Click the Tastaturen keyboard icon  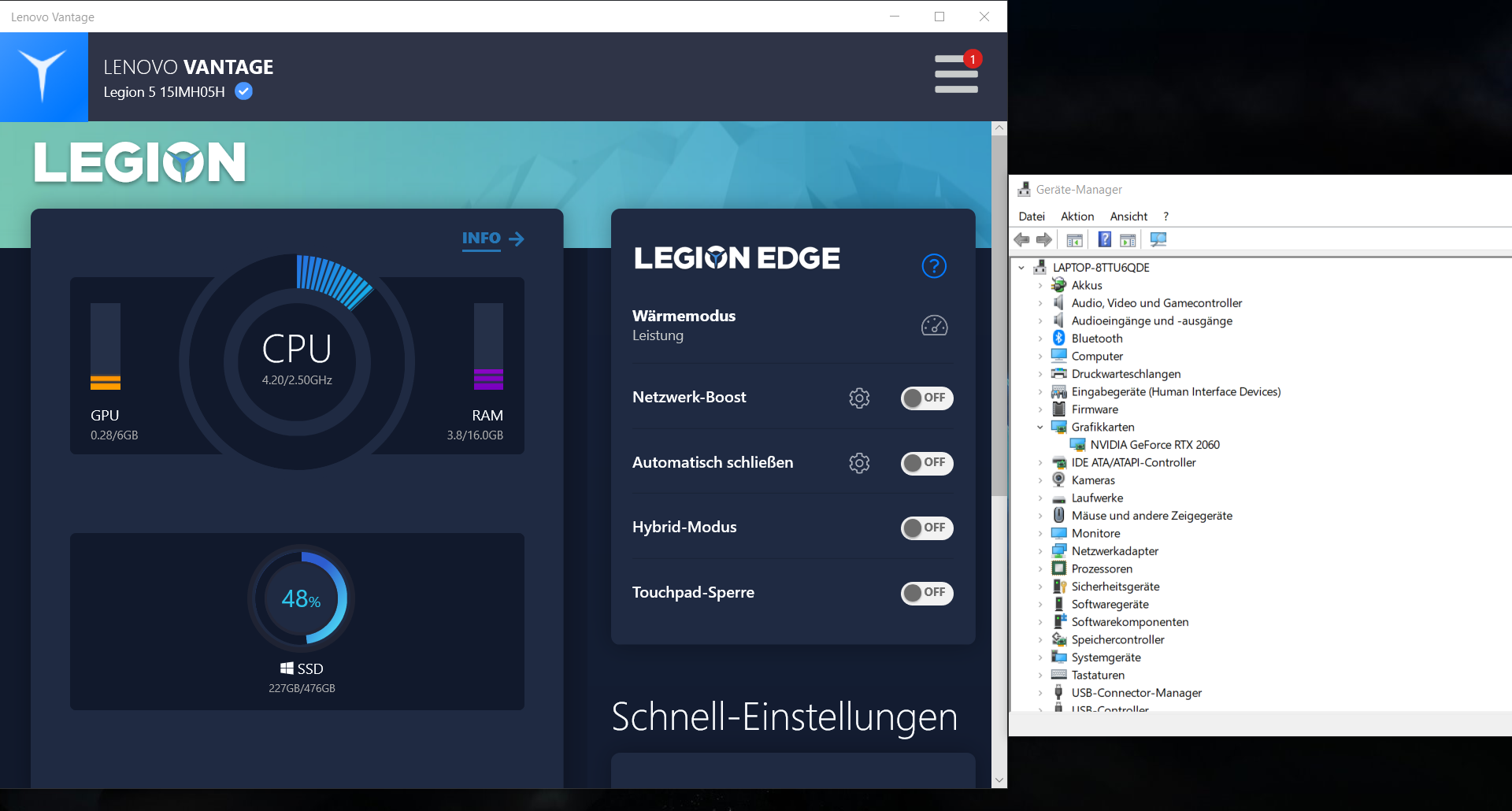point(1059,675)
